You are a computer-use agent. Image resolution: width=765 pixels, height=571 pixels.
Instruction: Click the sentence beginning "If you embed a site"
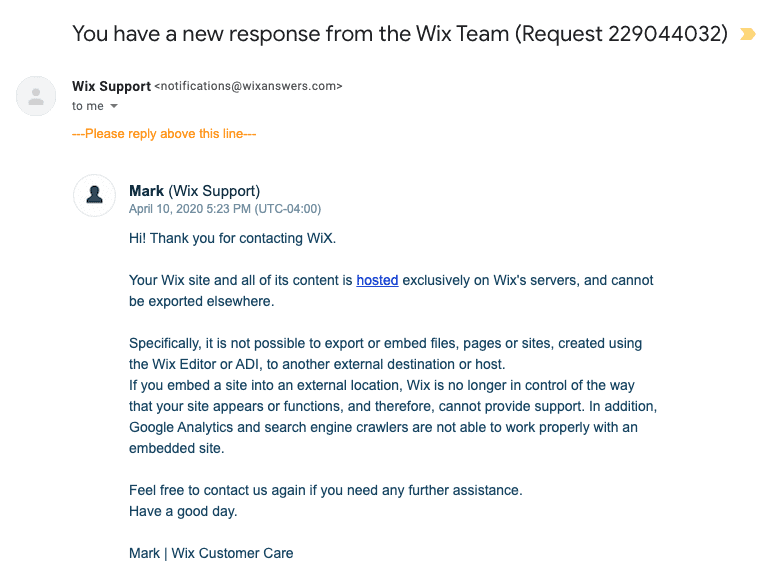click(393, 396)
